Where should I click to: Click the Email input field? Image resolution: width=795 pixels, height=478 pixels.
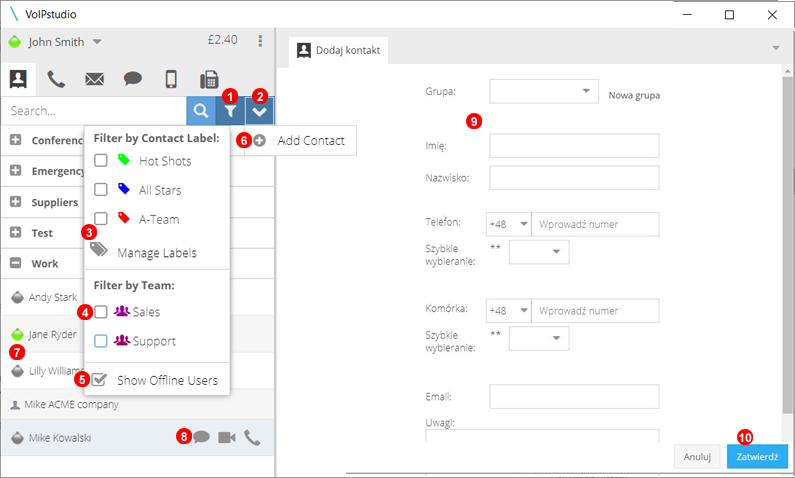tap(574, 396)
